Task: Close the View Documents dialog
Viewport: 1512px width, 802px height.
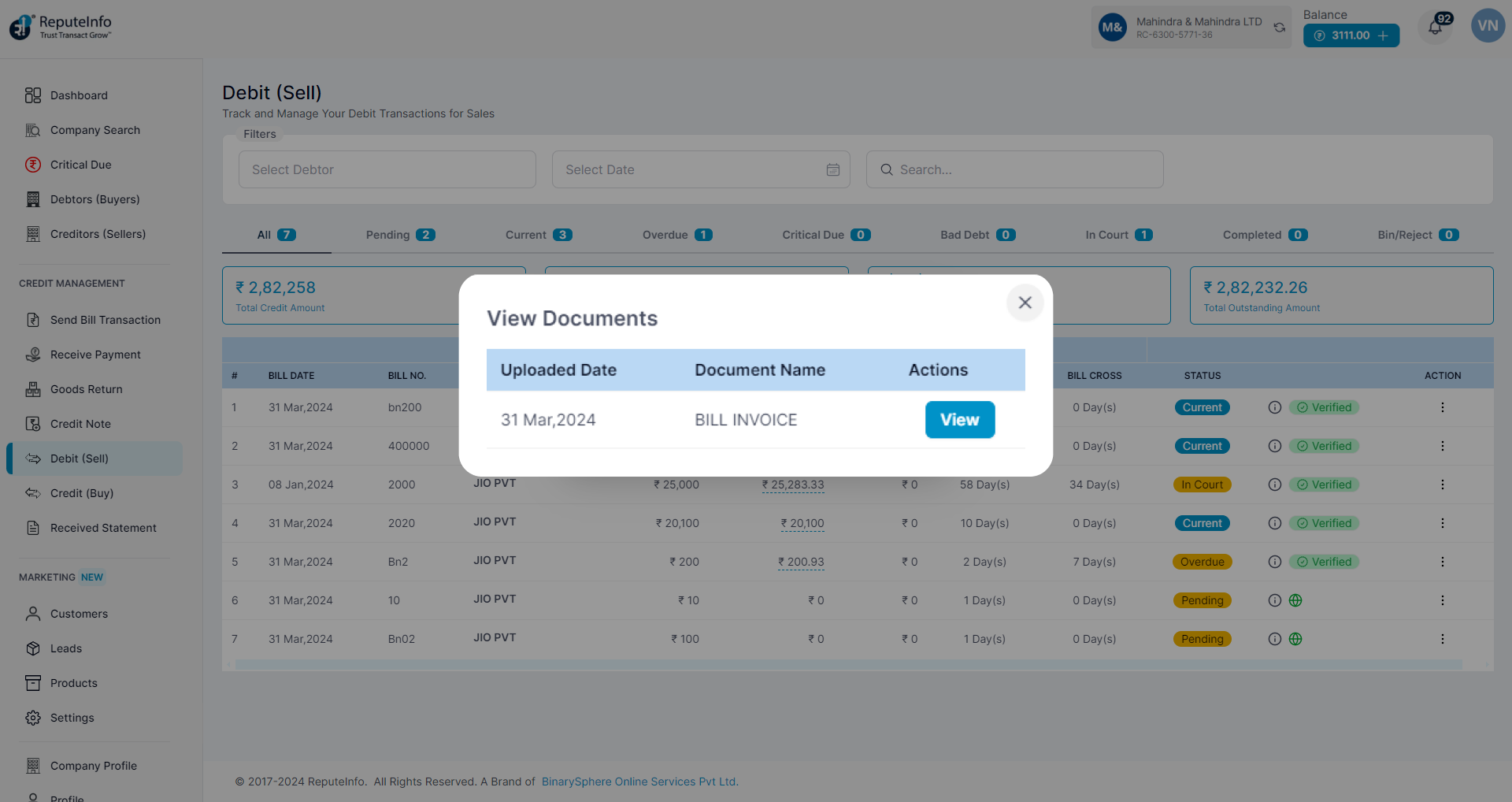Action: pos(1025,303)
